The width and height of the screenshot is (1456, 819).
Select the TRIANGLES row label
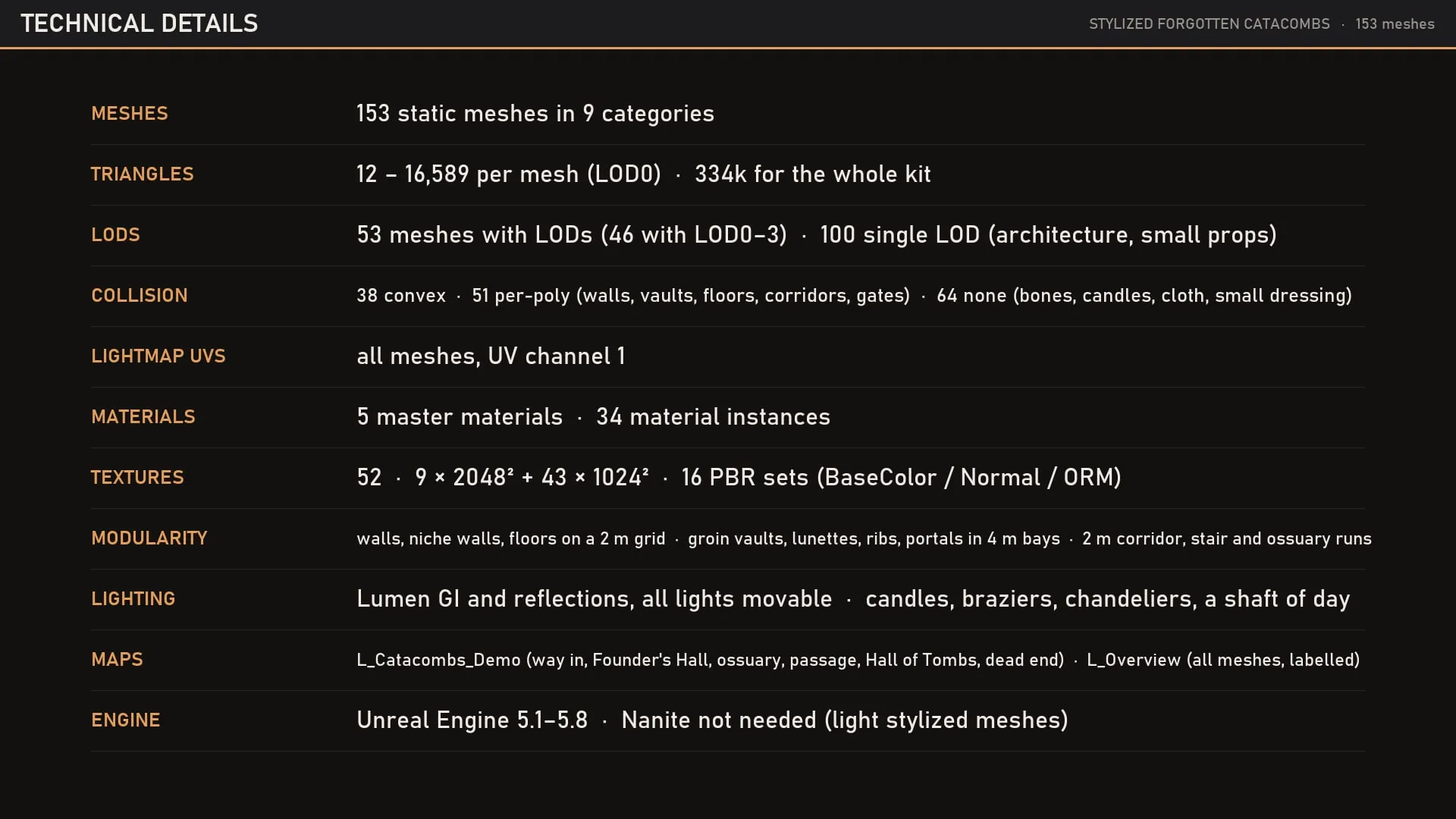(143, 174)
